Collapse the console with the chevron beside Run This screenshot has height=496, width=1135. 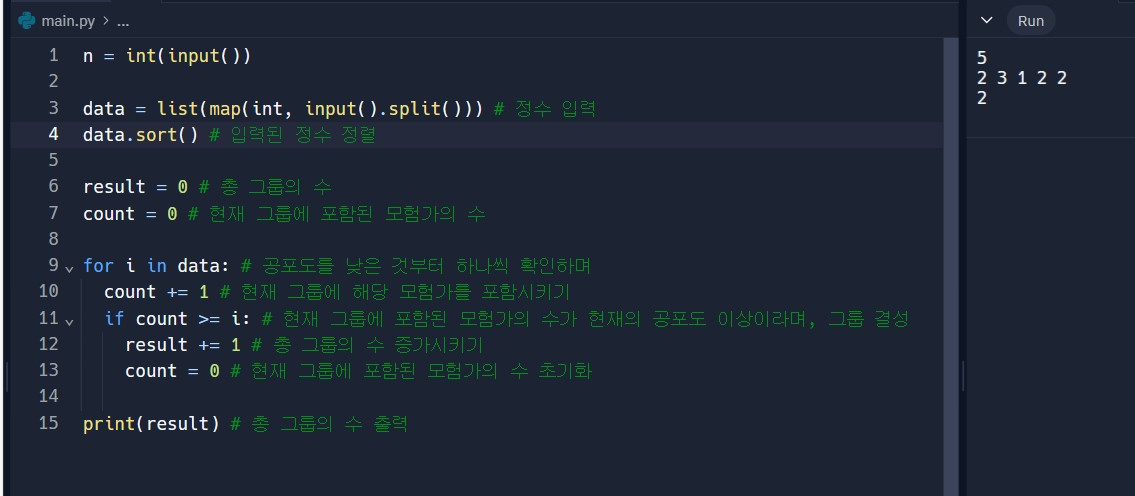(986, 20)
